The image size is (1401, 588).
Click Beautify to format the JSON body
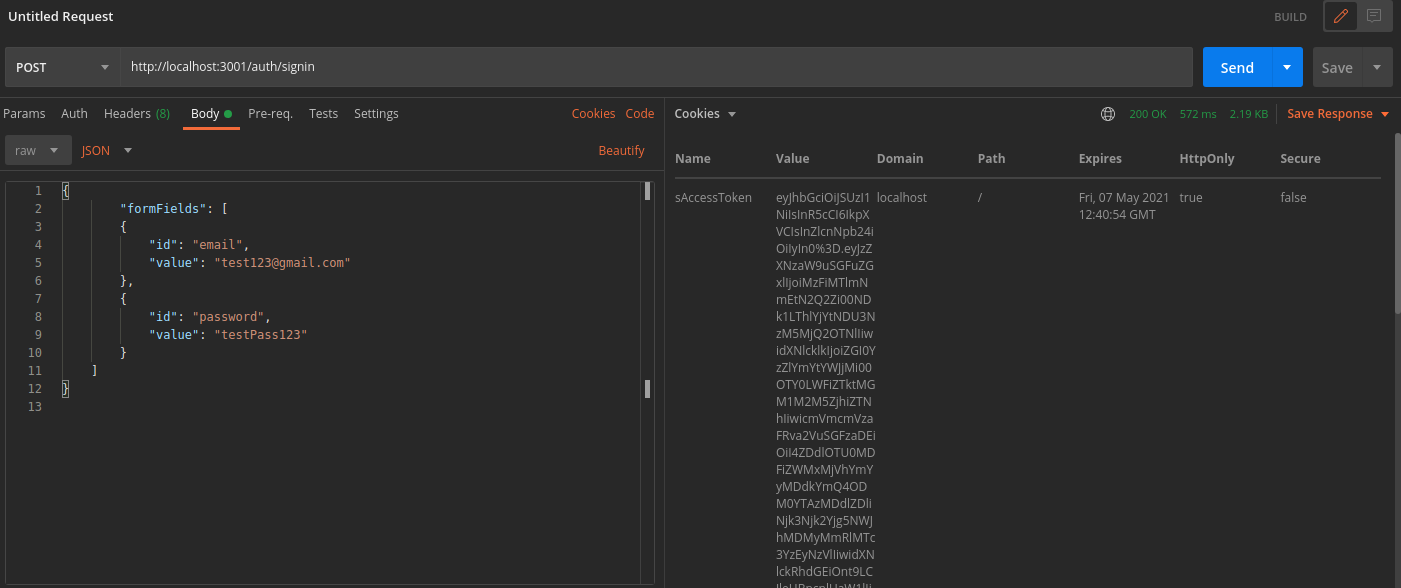pos(621,149)
